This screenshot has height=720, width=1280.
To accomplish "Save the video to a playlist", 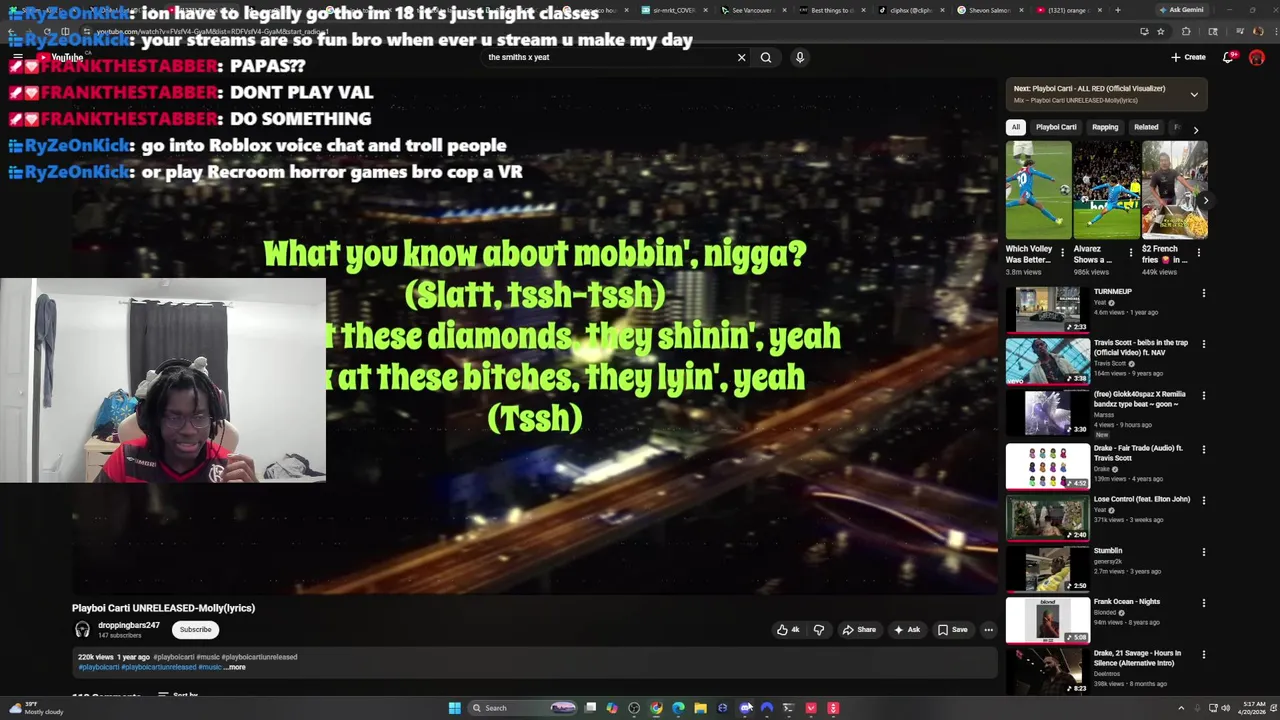I will 953,630.
